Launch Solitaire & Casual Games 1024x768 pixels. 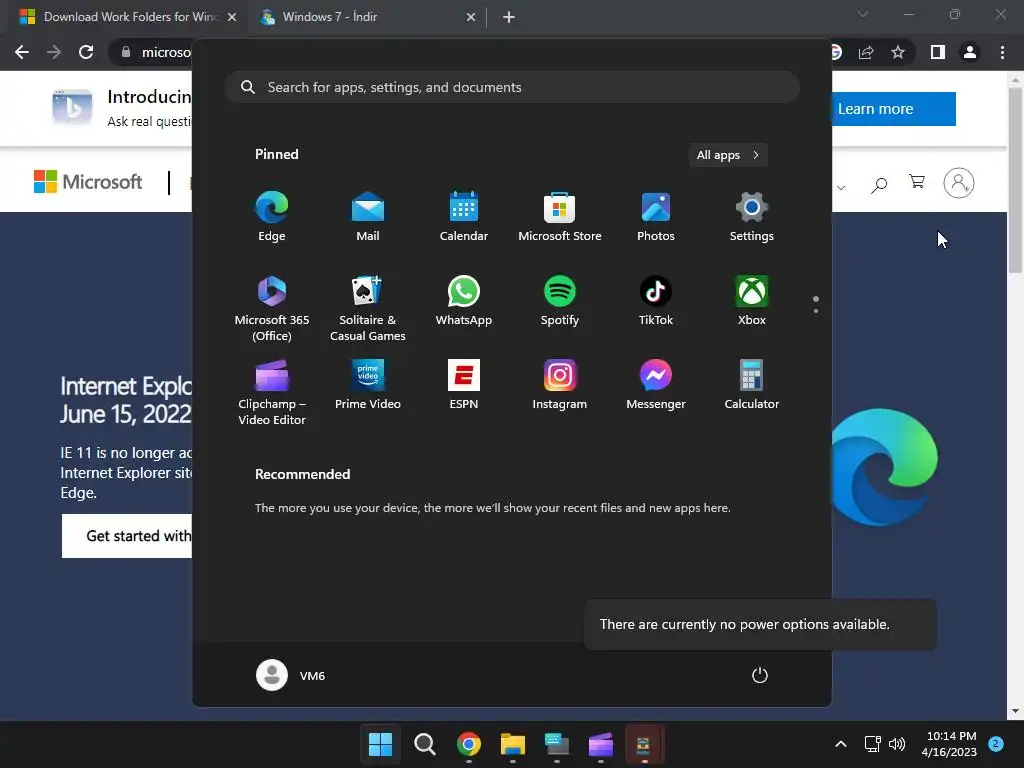368,308
